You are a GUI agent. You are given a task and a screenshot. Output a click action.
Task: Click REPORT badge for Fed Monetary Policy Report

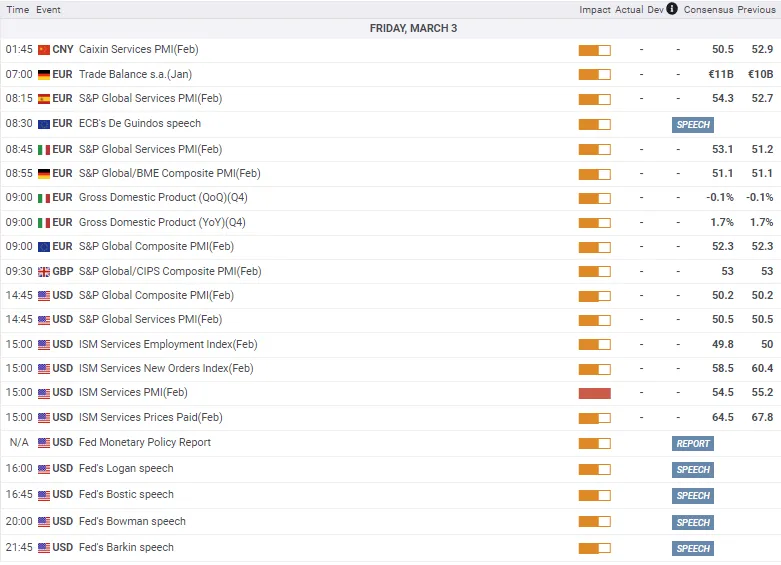pos(692,443)
